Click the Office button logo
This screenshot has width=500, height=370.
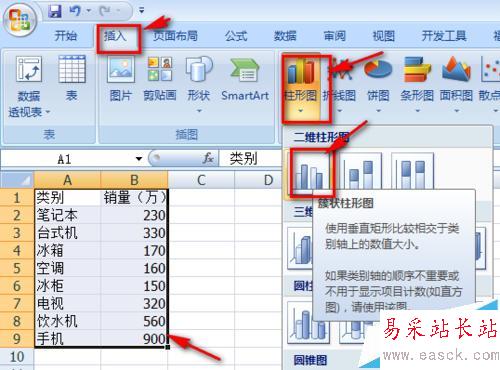[x=19, y=19]
